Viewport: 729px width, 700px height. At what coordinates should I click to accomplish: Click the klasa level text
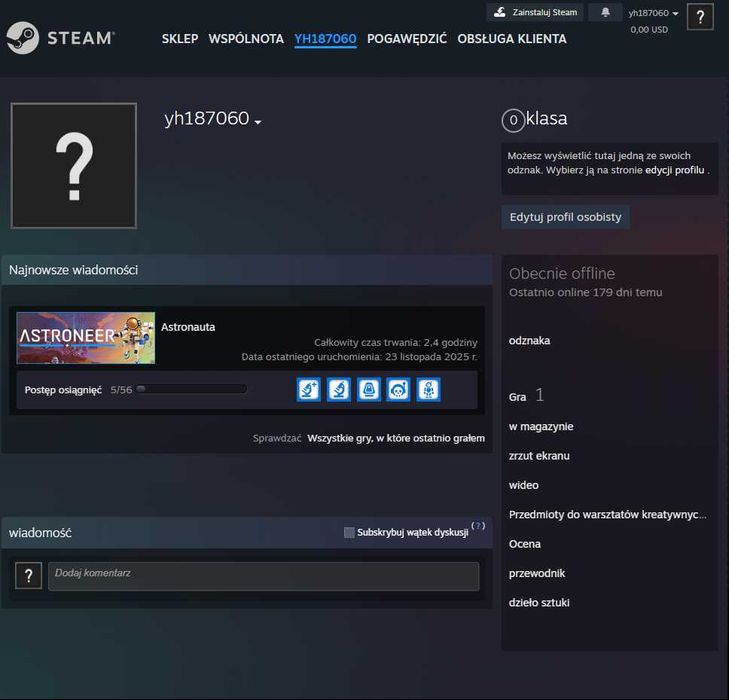coord(546,119)
